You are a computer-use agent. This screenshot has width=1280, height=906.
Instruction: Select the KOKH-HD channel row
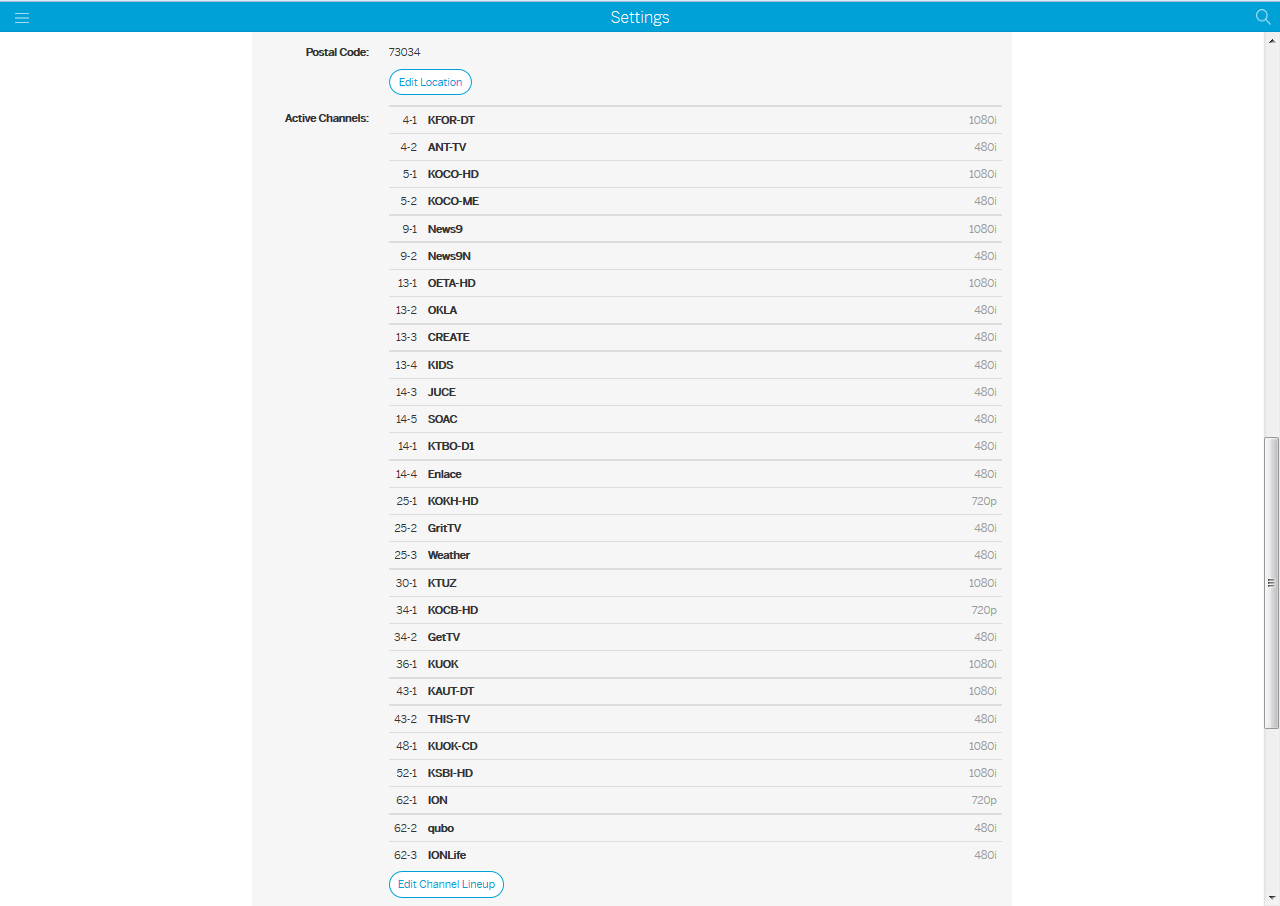(695, 501)
